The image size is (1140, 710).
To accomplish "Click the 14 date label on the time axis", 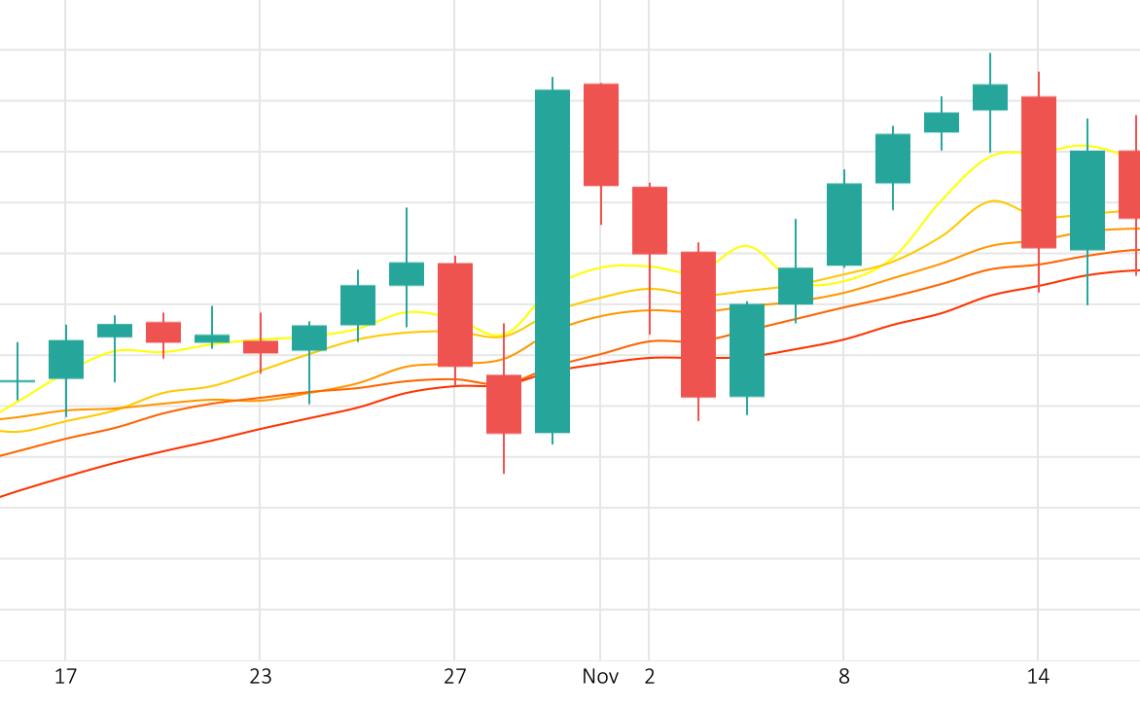I will [1038, 677].
